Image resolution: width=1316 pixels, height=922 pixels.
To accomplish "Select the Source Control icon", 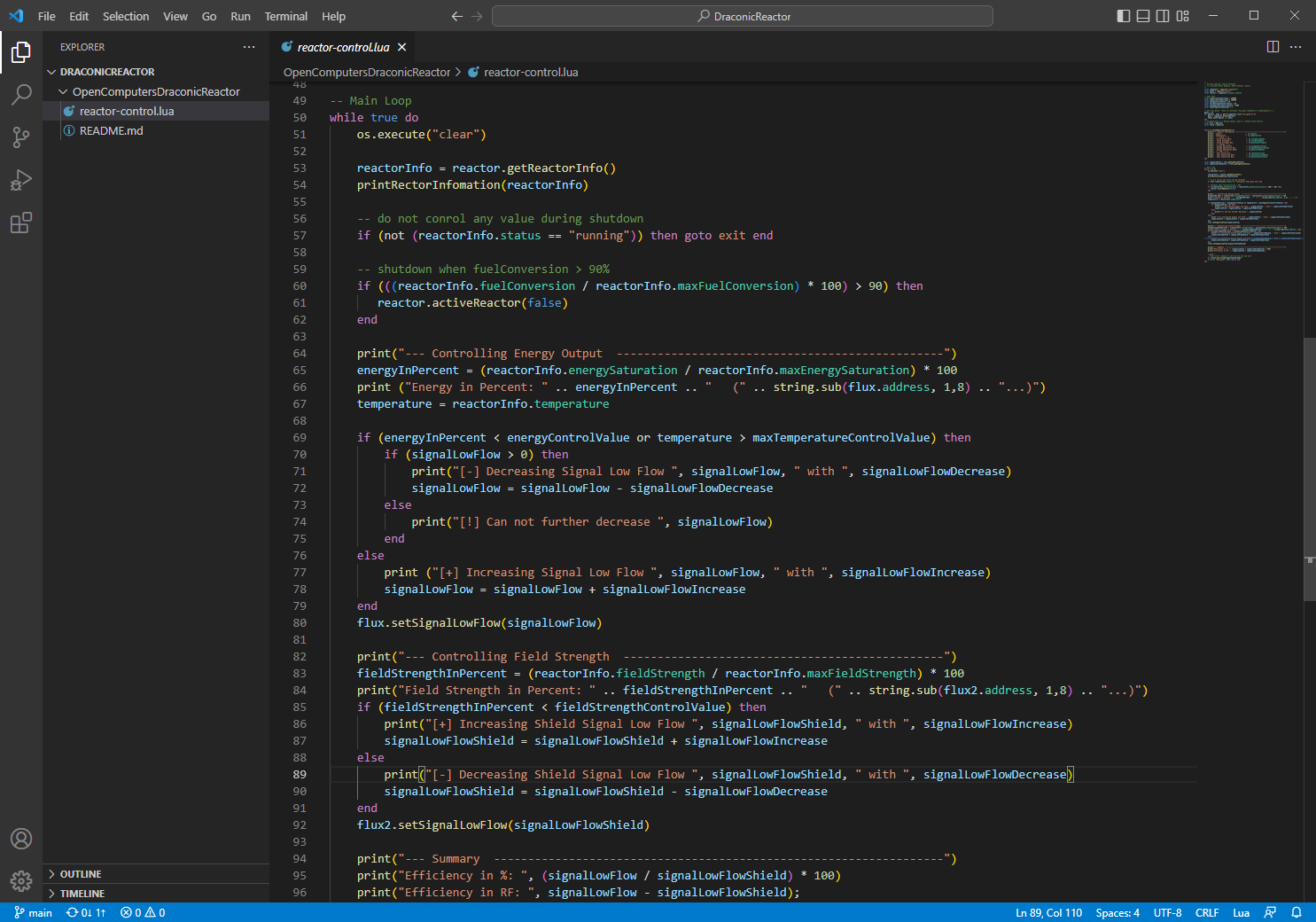I will pos(21,137).
